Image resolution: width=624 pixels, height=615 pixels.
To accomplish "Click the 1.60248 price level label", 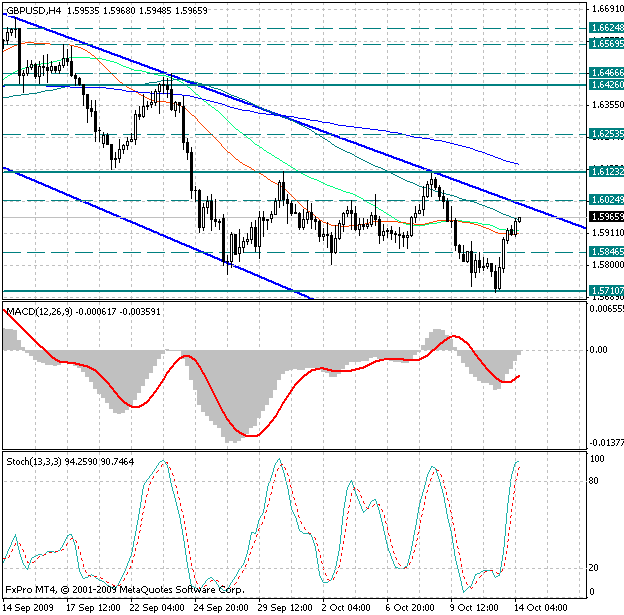I will point(605,201).
